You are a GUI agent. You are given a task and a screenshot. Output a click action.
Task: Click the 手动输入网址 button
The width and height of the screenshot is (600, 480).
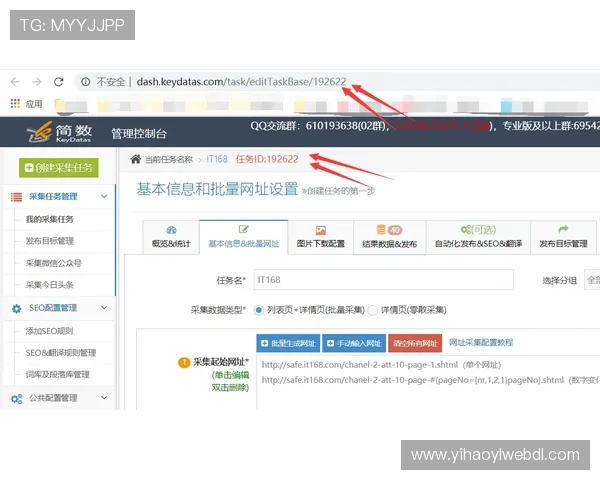pos(354,343)
